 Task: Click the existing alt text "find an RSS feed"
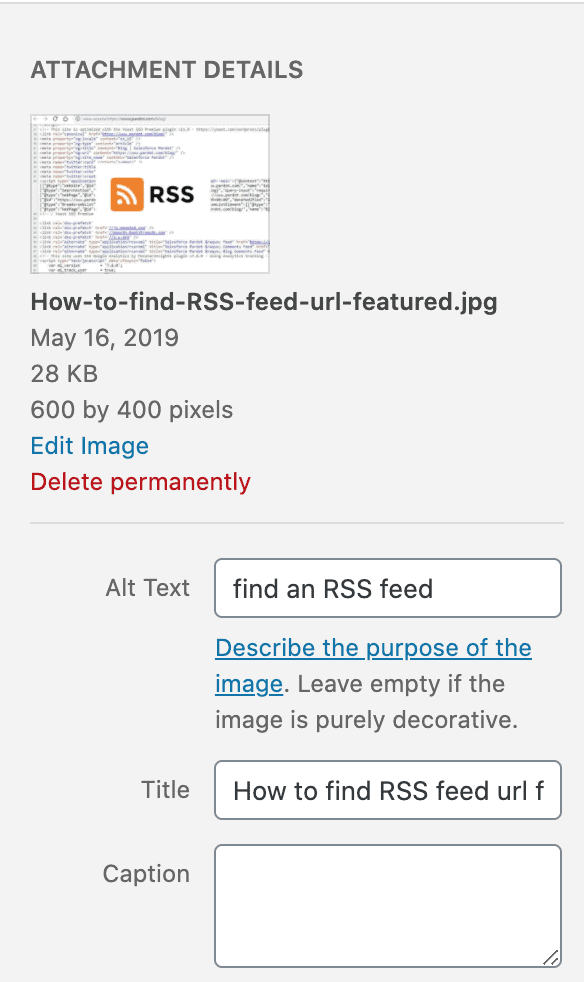click(305, 588)
